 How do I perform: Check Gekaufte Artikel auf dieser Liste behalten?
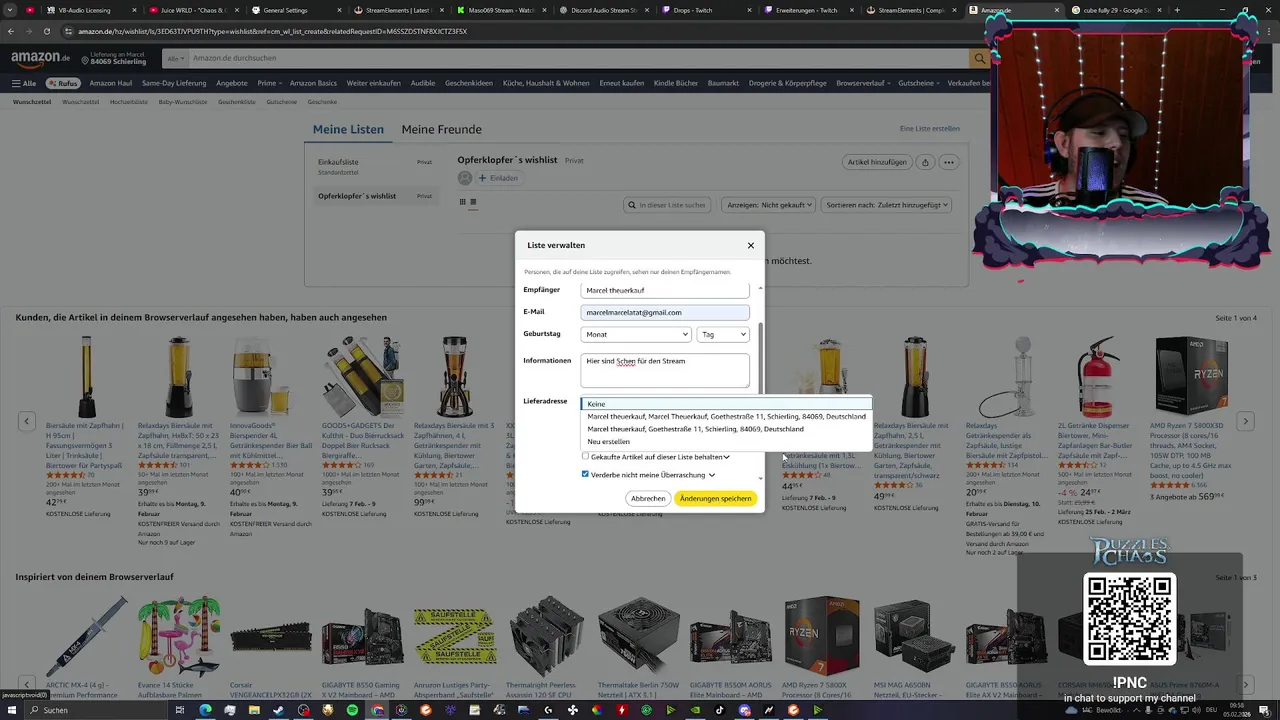[586, 456]
